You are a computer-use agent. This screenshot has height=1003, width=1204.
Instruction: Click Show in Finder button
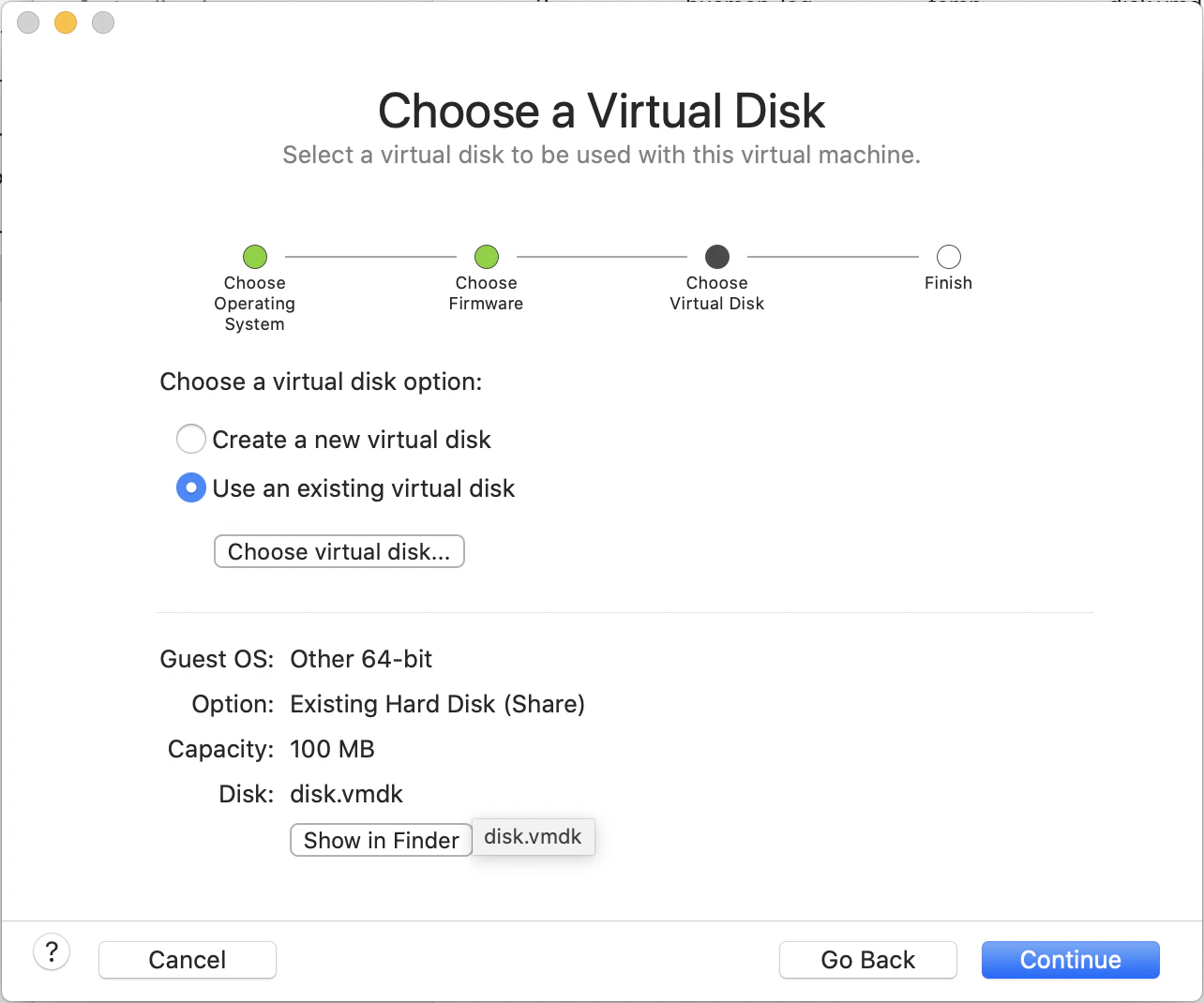(381, 840)
